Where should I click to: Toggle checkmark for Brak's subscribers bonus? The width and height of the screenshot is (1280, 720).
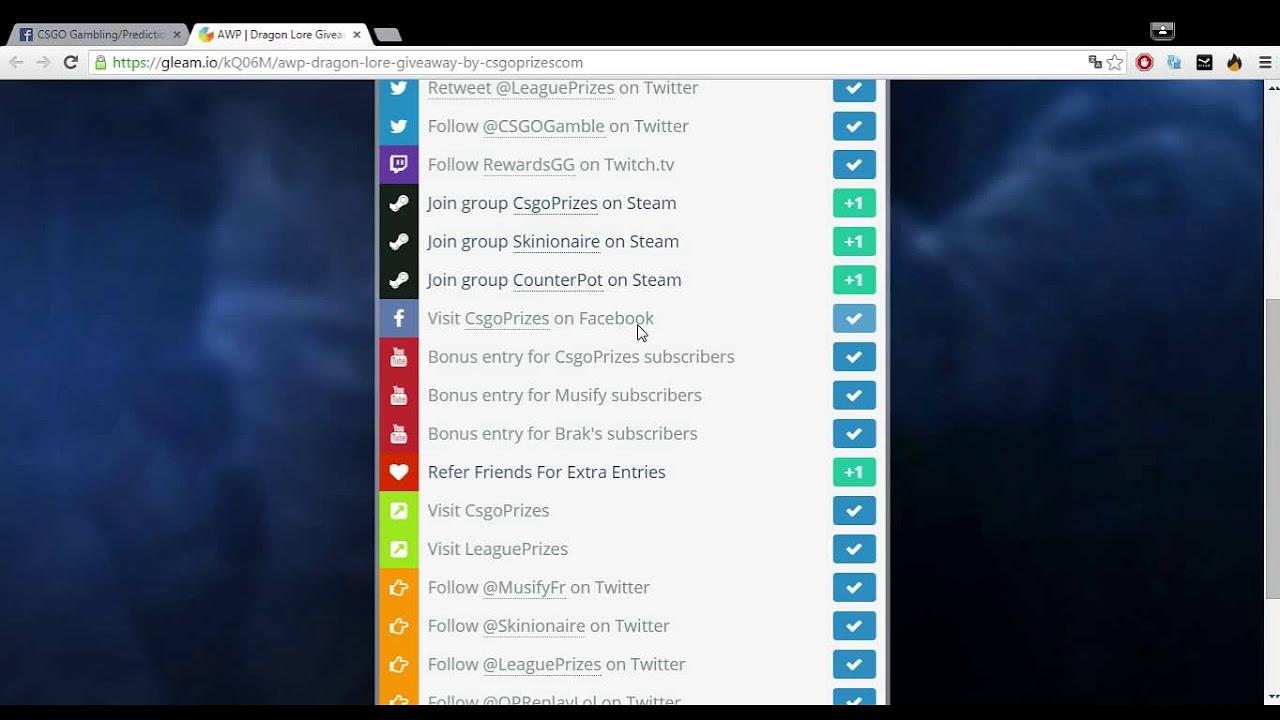tap(854, 434)
